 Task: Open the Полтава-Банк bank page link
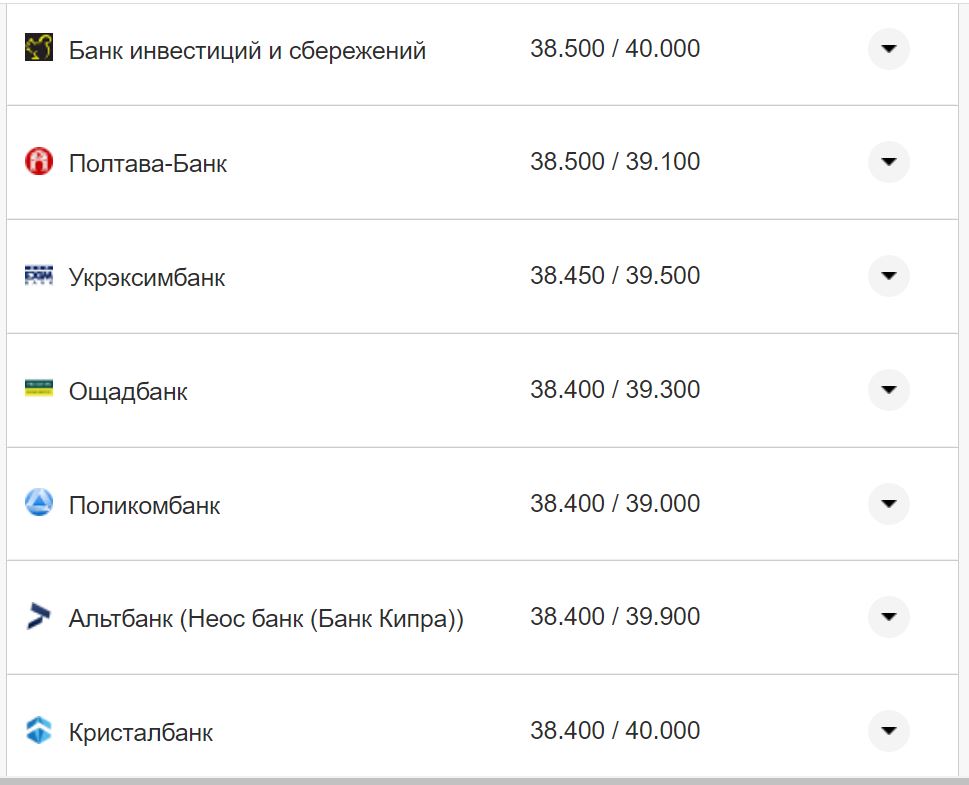click(147, 162)
